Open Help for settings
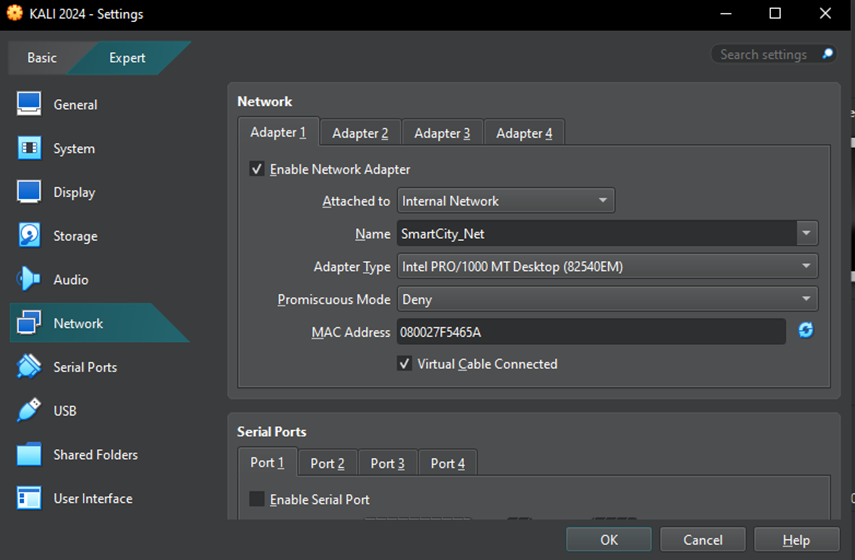855x560 pixels. tap(796, 540)
